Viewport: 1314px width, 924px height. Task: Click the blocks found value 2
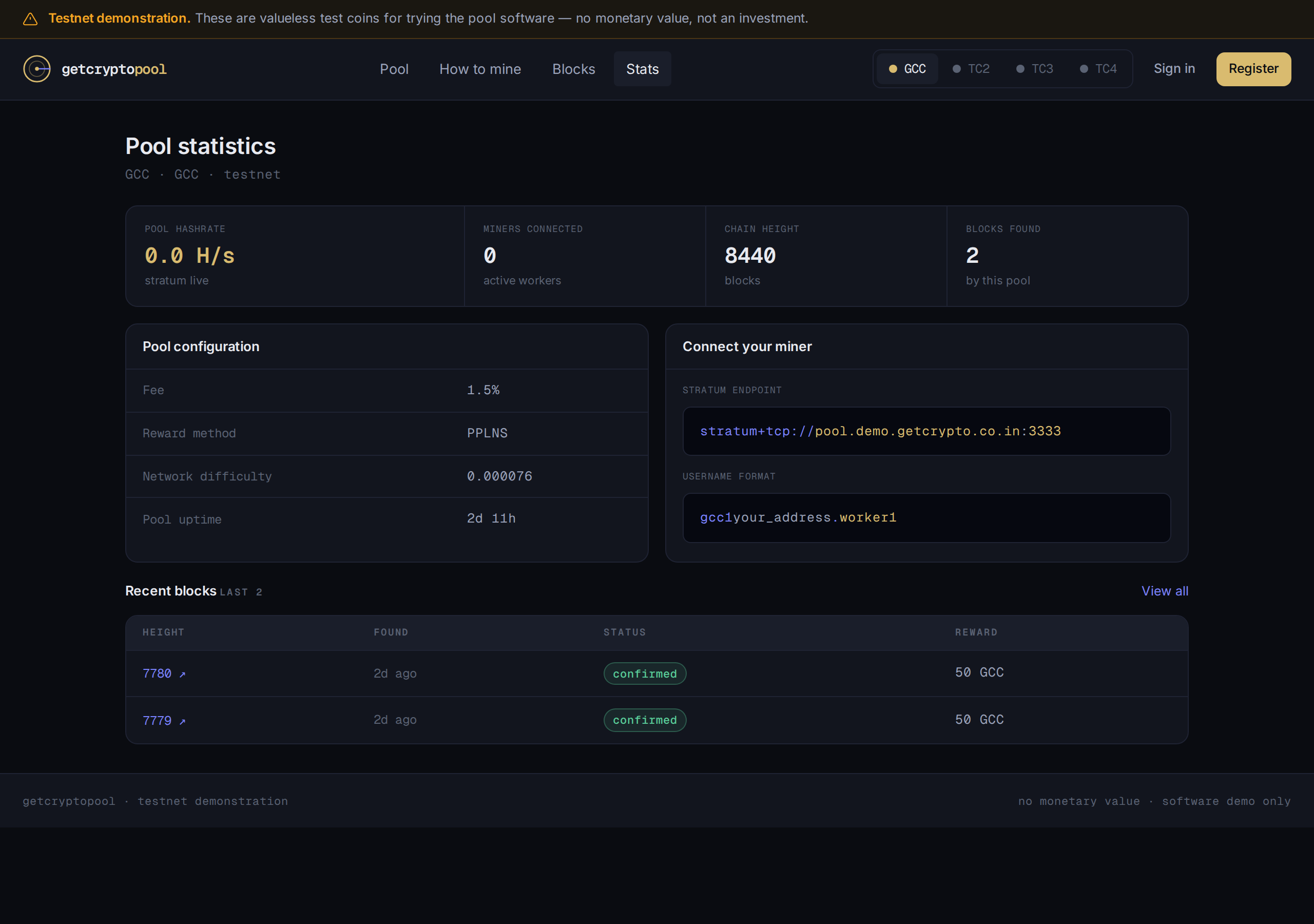(972, 255)
